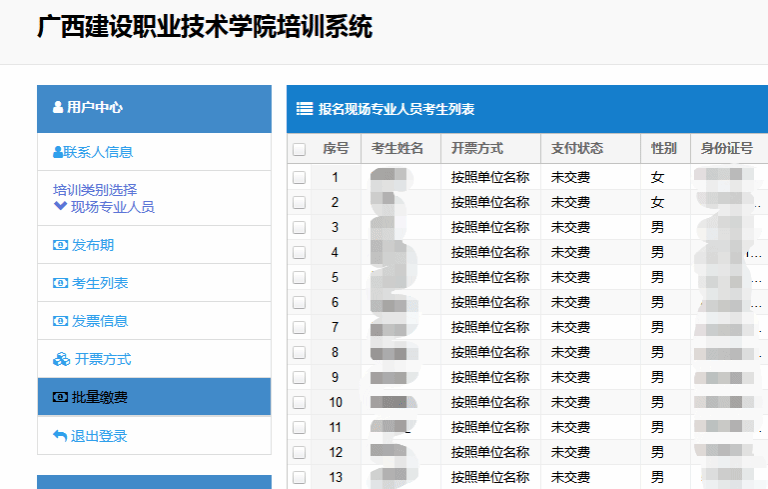Click the money icon beside 发票信息
The image size is (768, 489).
(60, 321)
